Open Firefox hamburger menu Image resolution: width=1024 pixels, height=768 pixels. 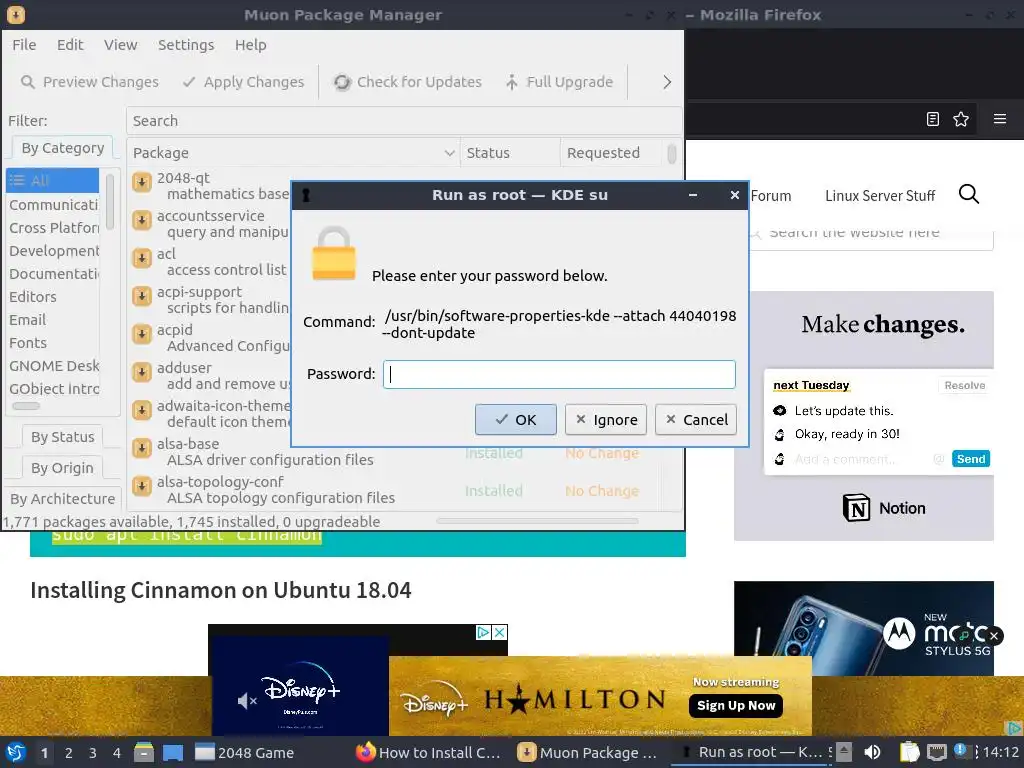coord(1000,119)
